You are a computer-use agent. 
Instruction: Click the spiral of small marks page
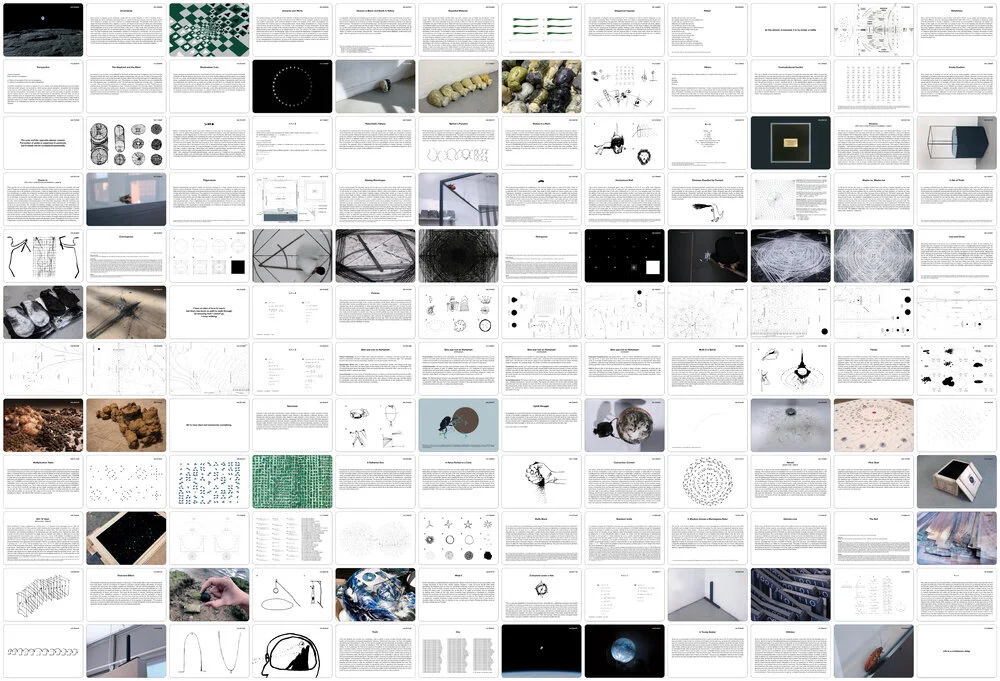click(x=708, y=482)
